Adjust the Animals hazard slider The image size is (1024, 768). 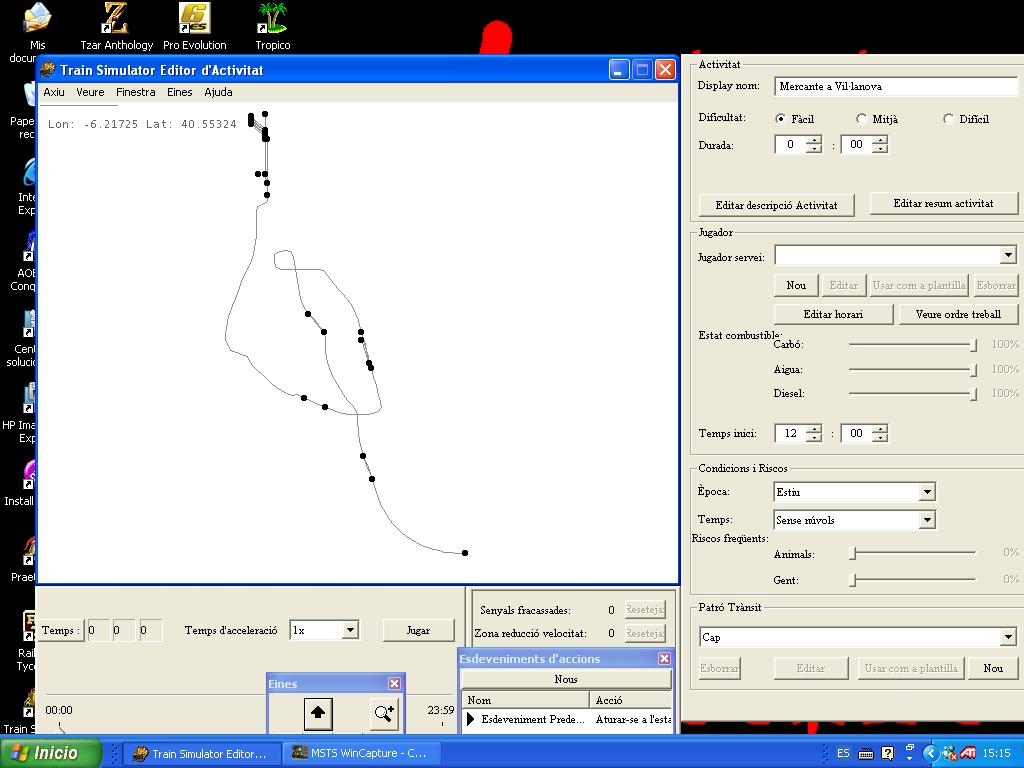point(853,553)
